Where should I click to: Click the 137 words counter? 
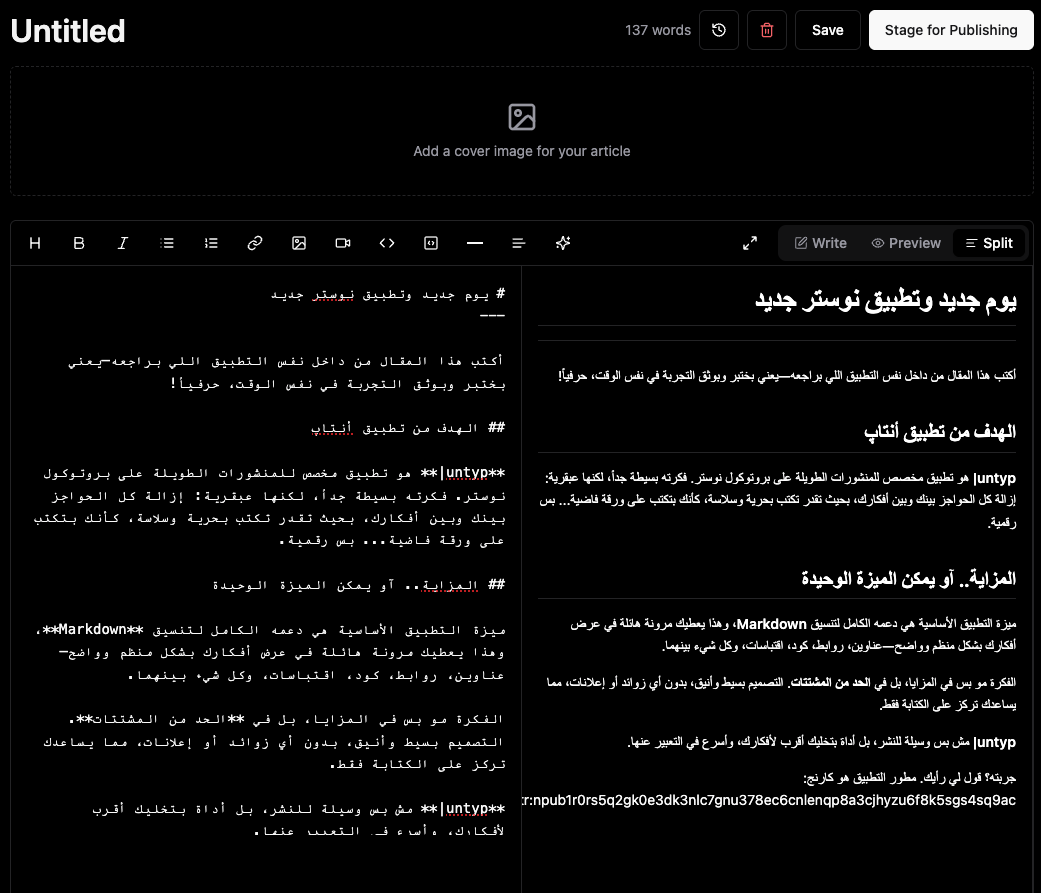[x=658, y=30]
